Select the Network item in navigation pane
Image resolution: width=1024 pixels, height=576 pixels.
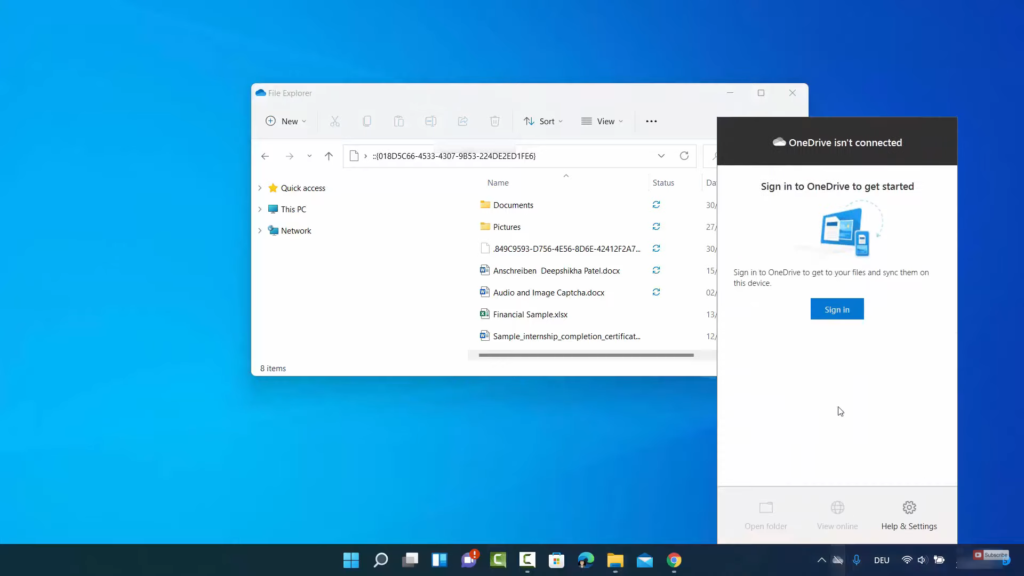click(x=295, y=231)
